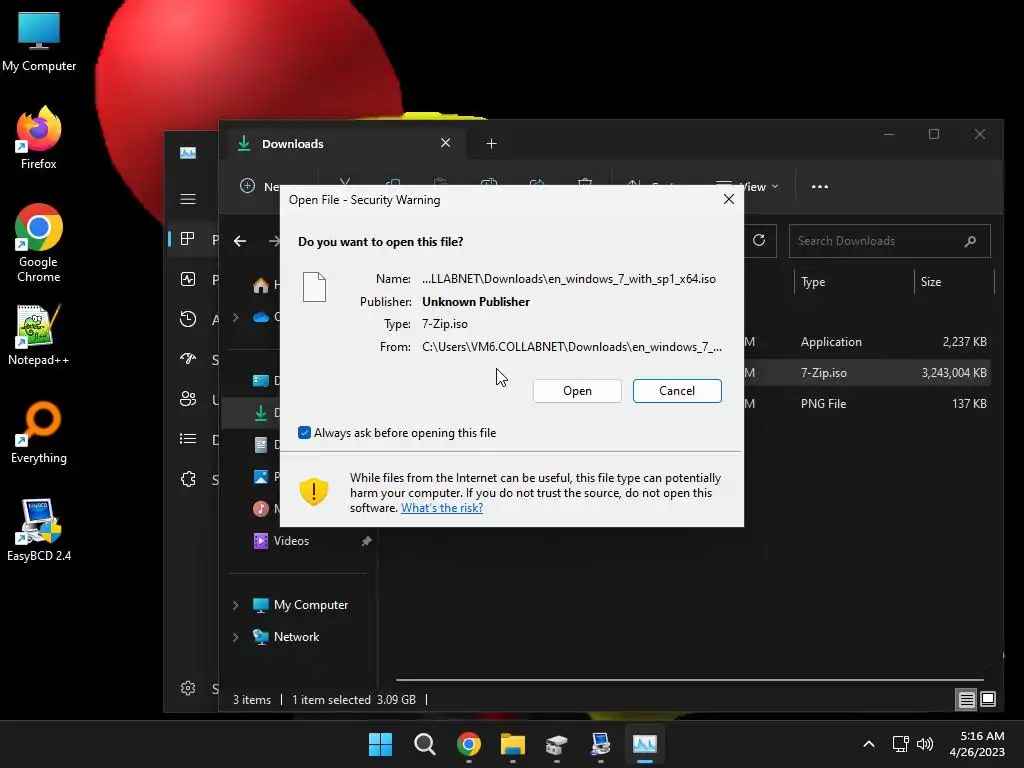
Task: Open volume control in system tray
Action: point(925,744)
